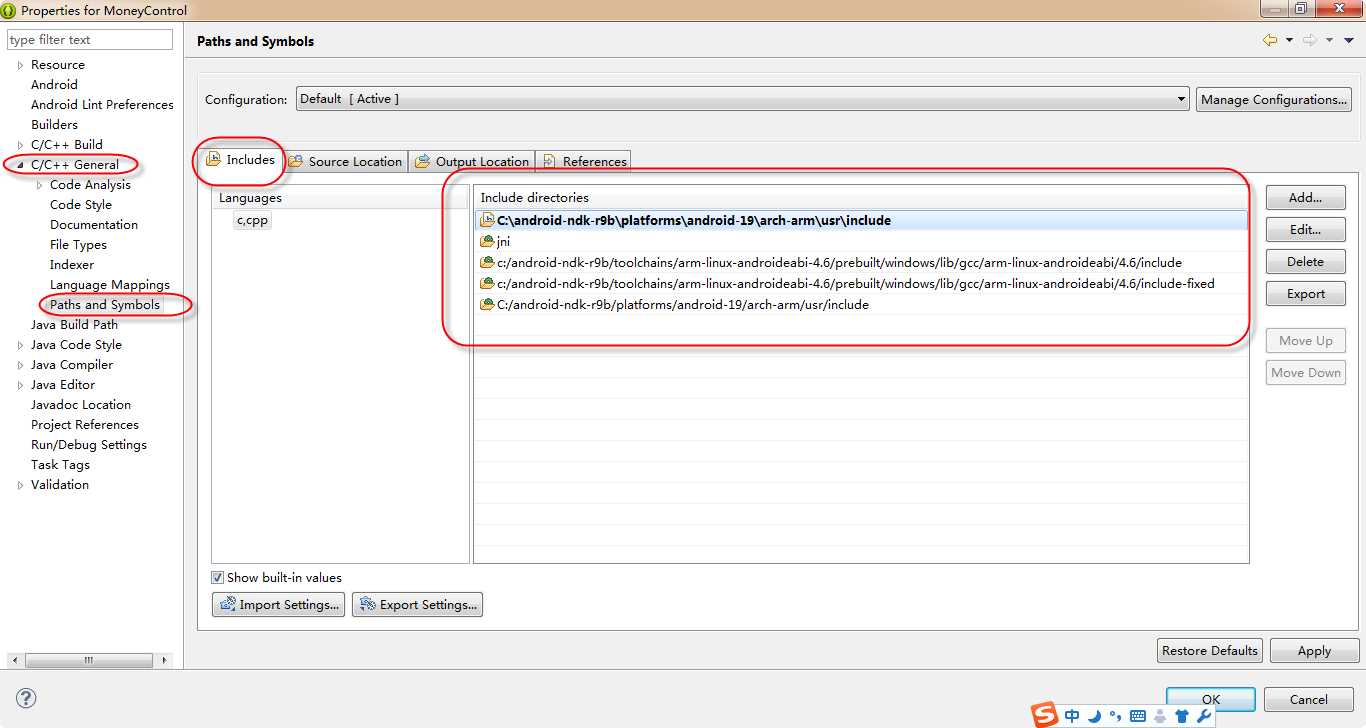The image size is (1366, 728).
Task: Toggle Show built-in values checkbox
Action: click(217, 577)
